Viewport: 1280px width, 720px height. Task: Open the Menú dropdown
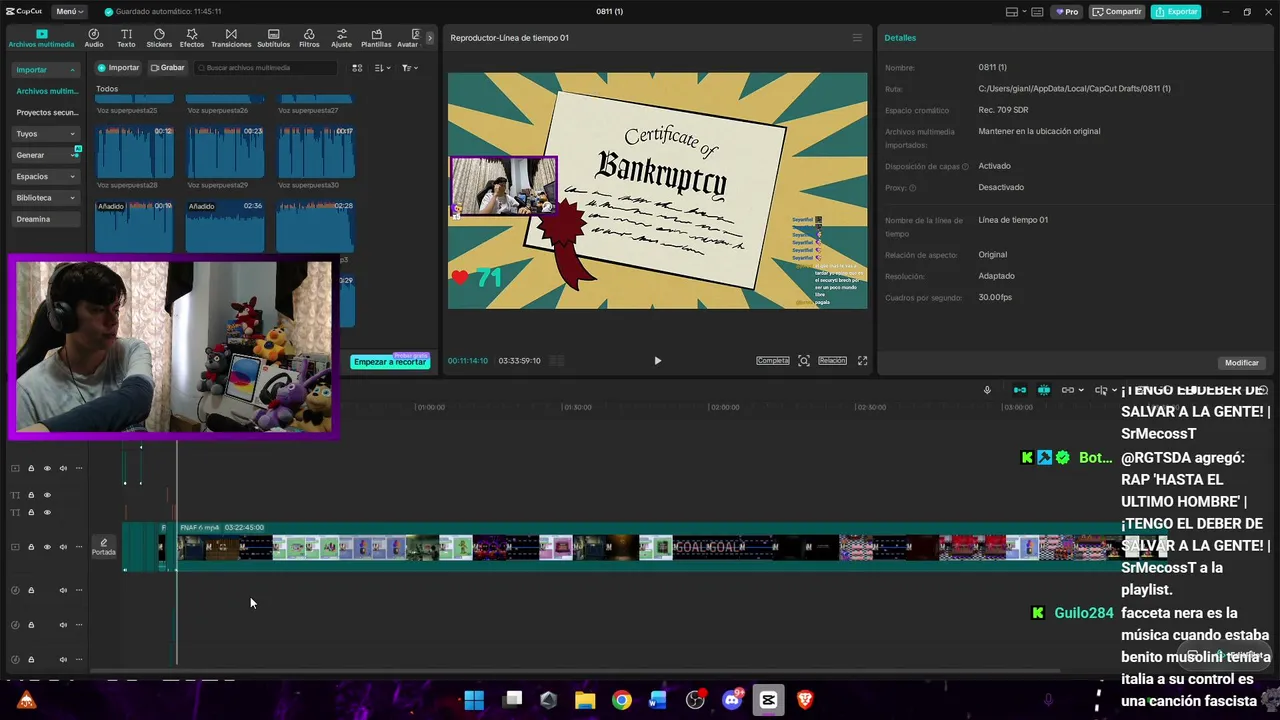click(68, 12)
